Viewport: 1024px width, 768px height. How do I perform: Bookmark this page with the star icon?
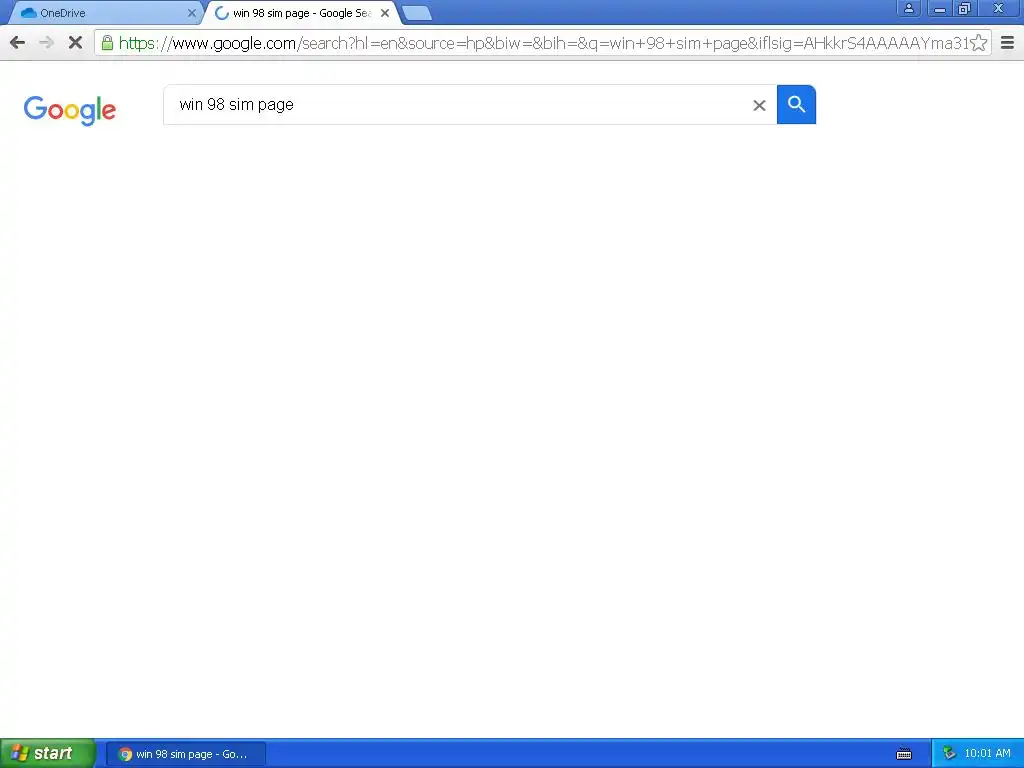tap(978, 43)
